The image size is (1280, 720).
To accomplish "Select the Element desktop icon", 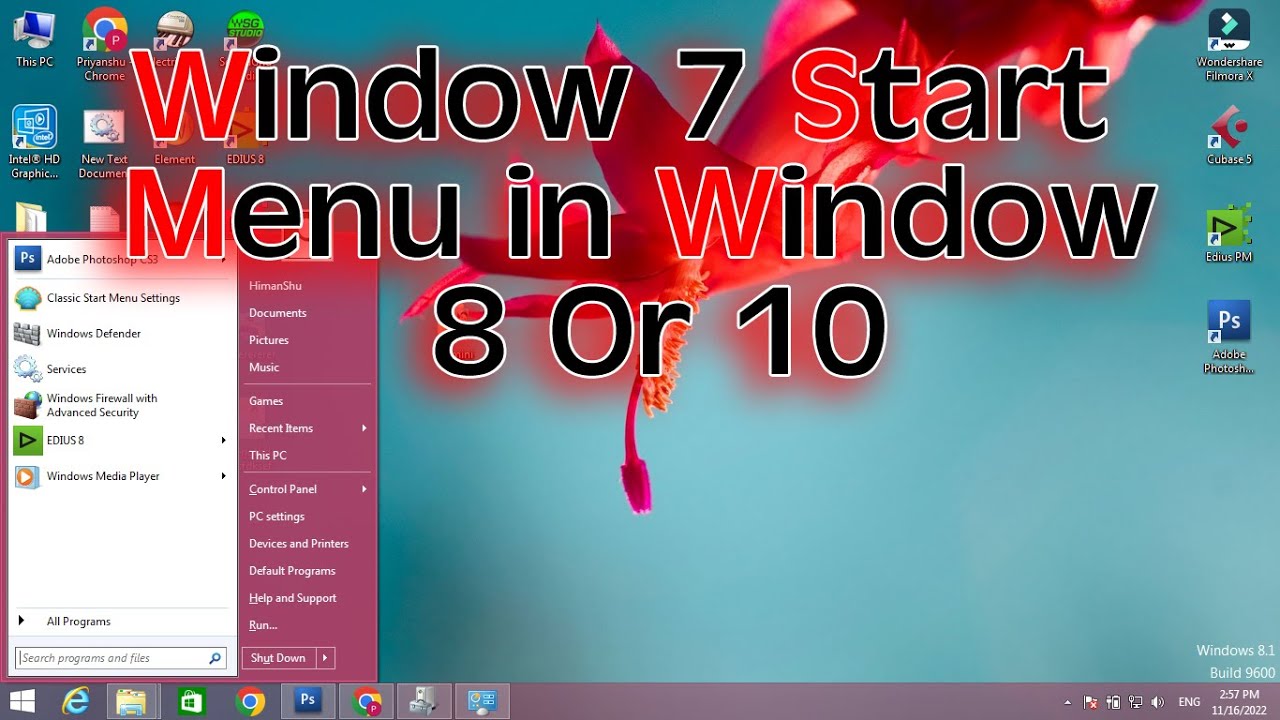I will click(175, 137).
